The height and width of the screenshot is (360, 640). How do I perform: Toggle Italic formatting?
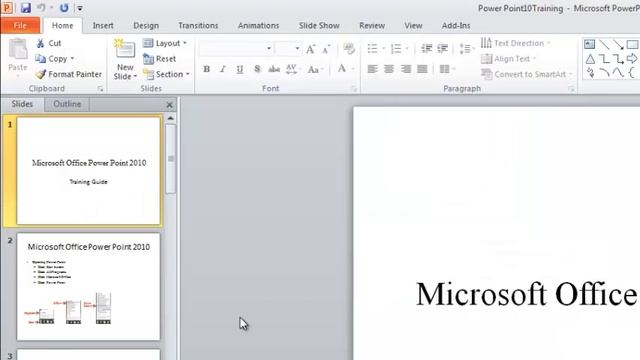pos(223,69)
